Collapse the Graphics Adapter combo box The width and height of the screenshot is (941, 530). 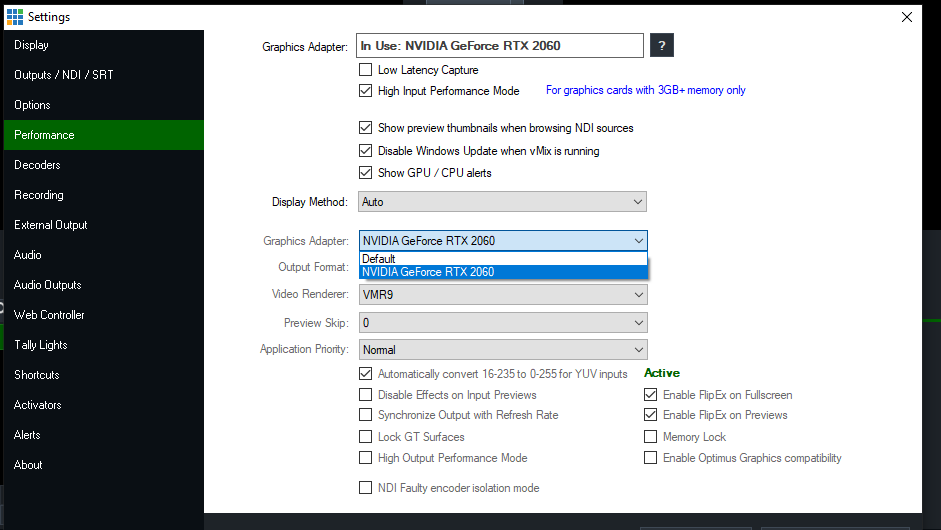point(503,241)
